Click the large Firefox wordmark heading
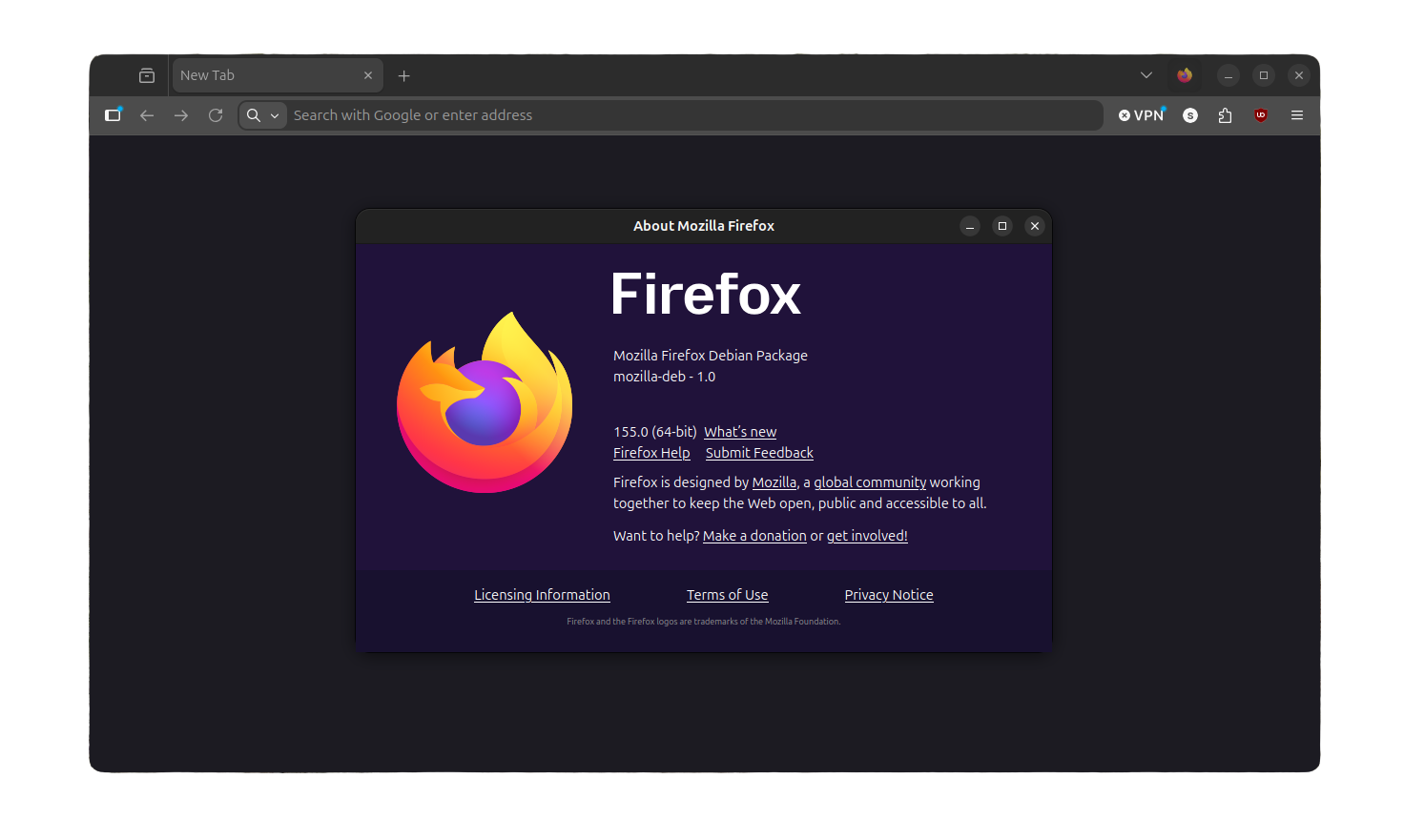 point(706,294)
